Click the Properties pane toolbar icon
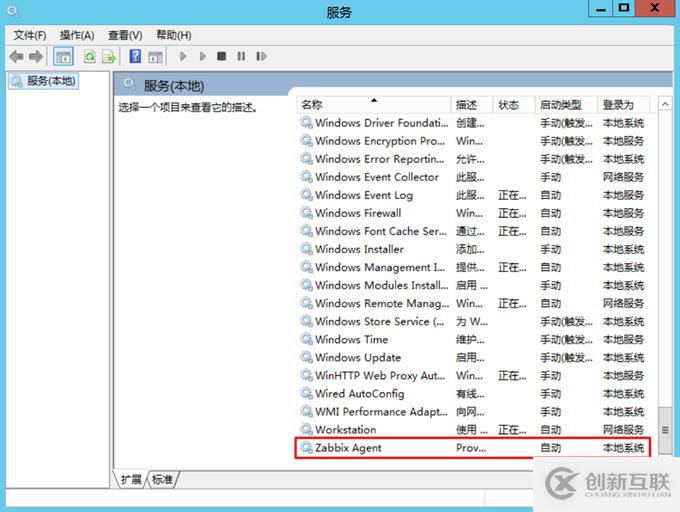The width and height of the screenshot is (680, 512). click(155, 56)
